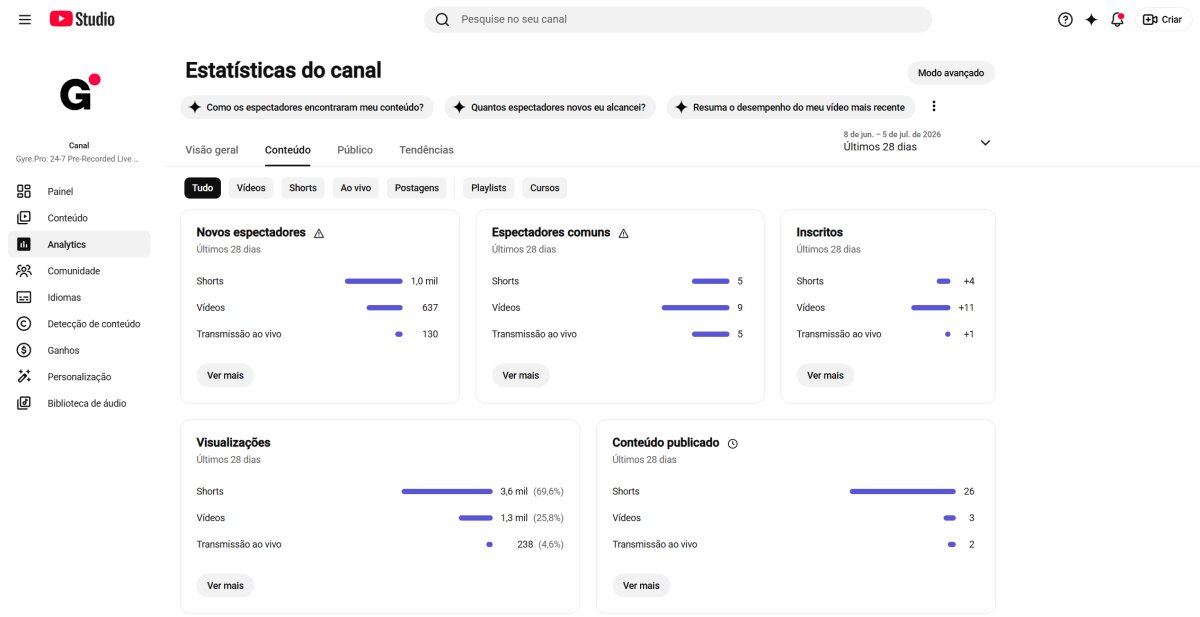
Task: Switch to the Visão geral tab
Action: click(212, 150)
